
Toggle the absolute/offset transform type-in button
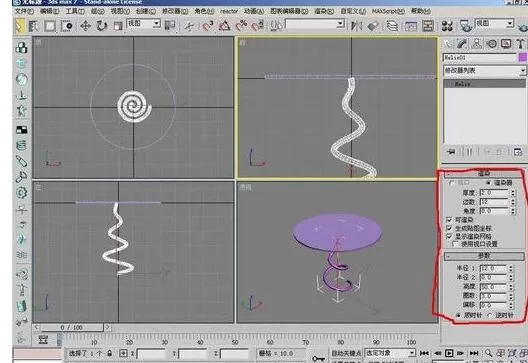123,353
